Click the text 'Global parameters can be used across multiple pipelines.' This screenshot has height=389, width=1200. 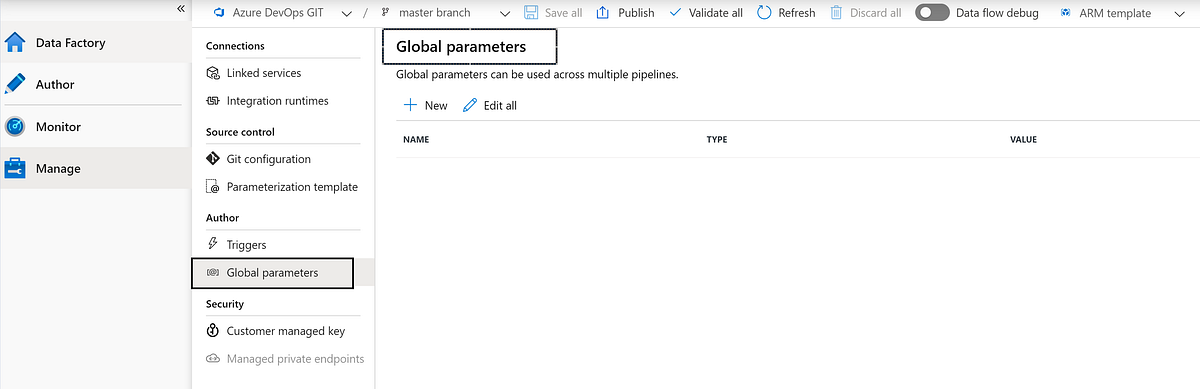pyautogui.click(x=537, y=75)
